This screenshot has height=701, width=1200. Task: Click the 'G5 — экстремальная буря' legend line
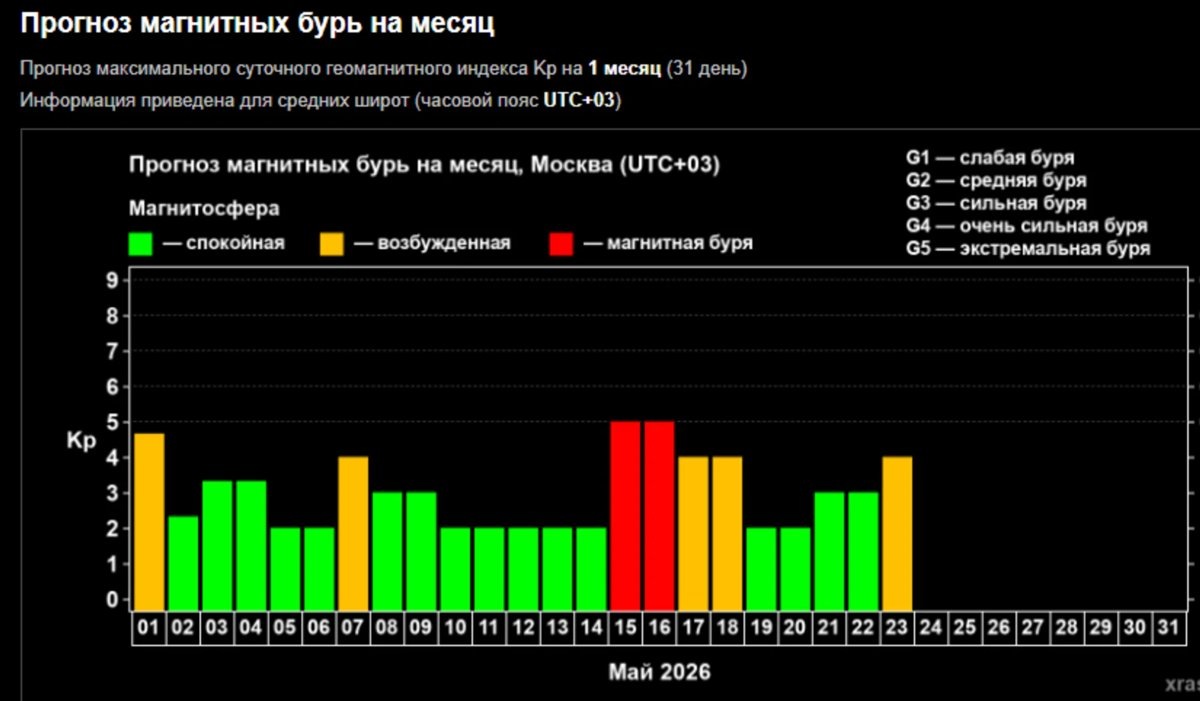point(1028,249)
